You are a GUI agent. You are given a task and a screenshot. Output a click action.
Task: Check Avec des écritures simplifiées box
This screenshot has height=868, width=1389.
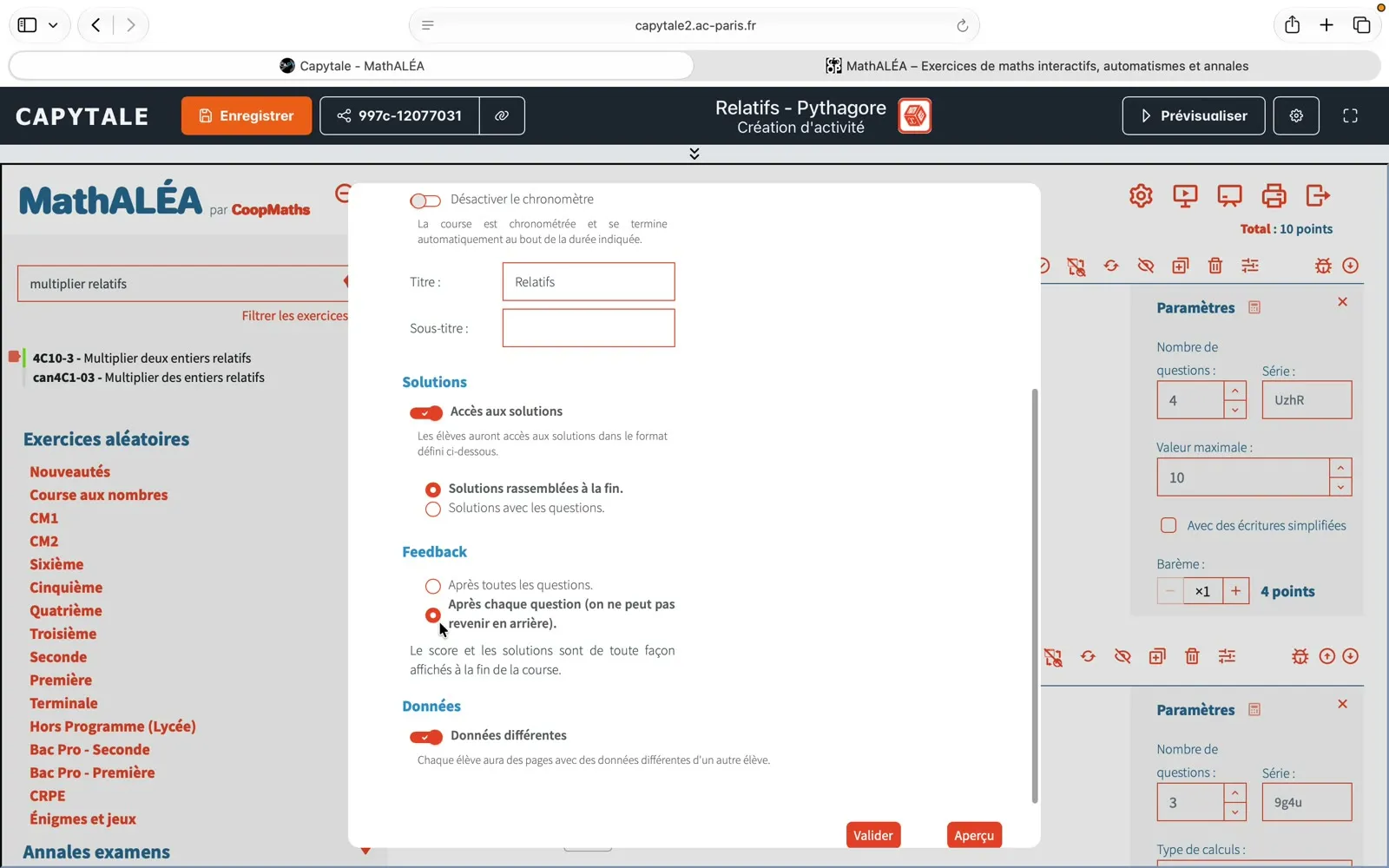(x=1168, y=525)
